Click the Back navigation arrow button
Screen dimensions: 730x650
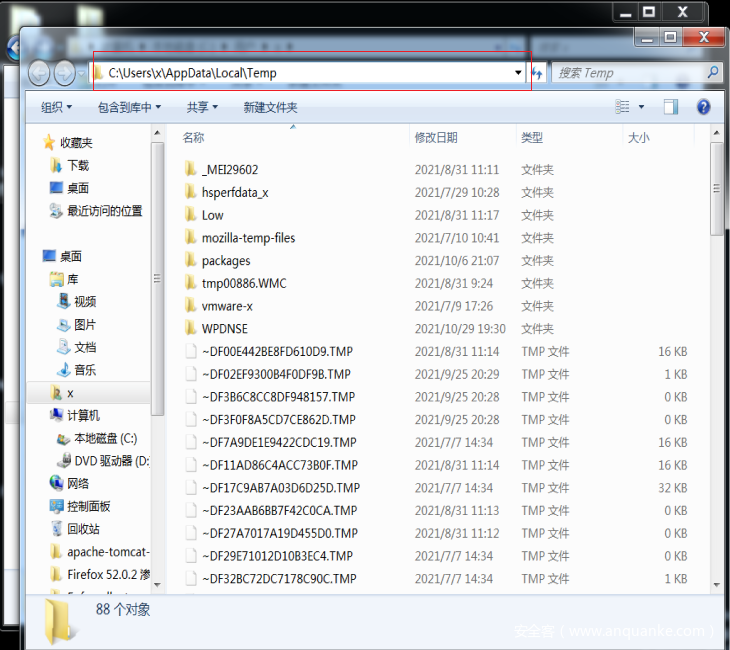click(40, 73)
